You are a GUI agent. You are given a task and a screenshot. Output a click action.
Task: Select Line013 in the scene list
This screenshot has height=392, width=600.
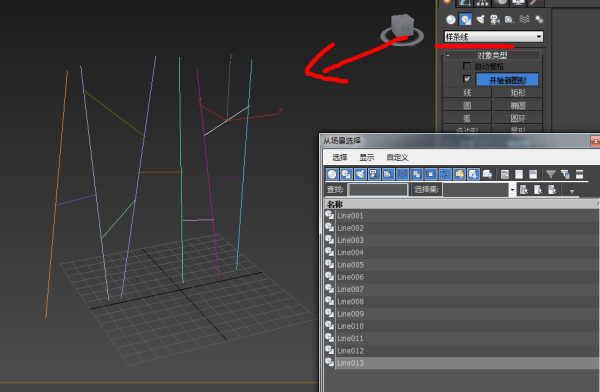tap(462, 363)
